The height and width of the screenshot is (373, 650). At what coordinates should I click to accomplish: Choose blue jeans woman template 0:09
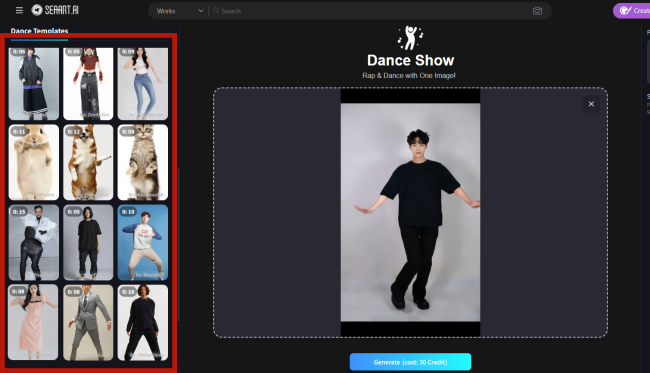(x=143, y=84)
